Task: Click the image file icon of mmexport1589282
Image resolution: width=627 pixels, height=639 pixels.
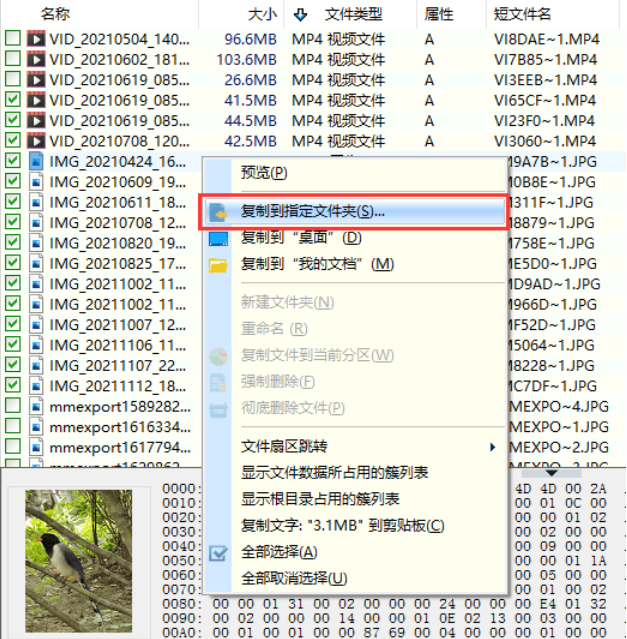Action: 36,406
